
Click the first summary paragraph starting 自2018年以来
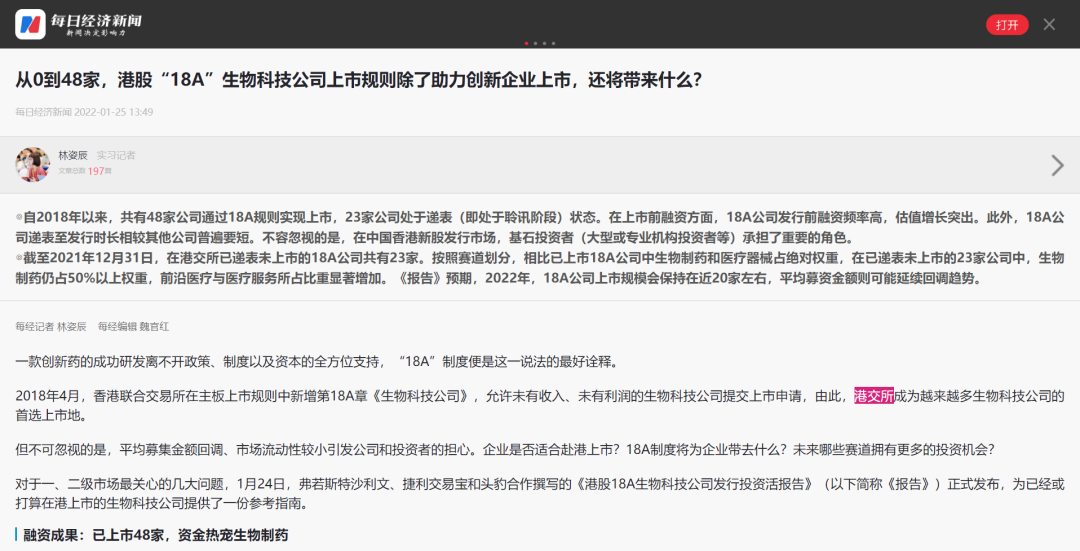(540, 227)
